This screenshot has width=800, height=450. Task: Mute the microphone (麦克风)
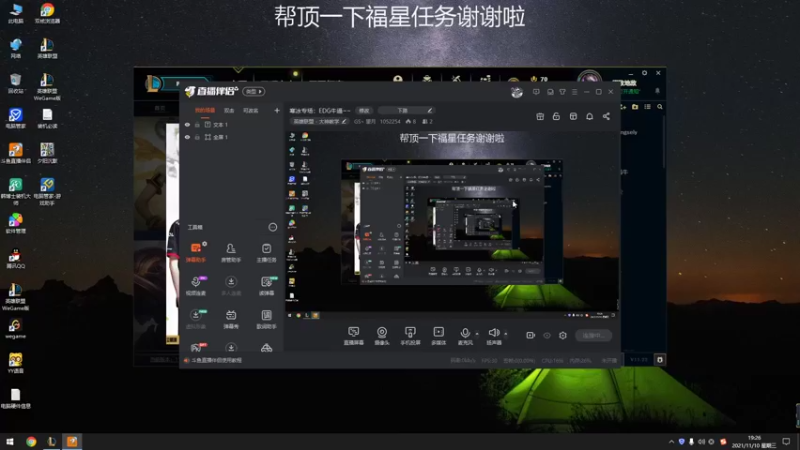click(465, 336)
